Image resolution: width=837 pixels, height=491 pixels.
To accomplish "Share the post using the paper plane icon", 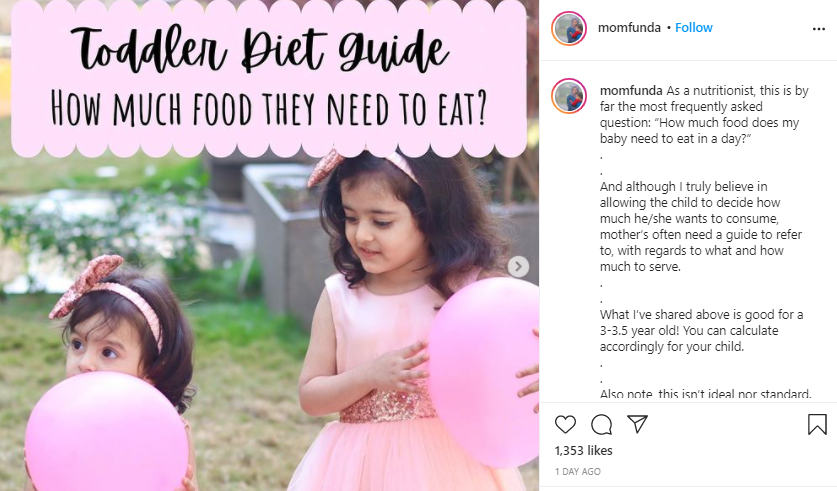I will 637,424.
